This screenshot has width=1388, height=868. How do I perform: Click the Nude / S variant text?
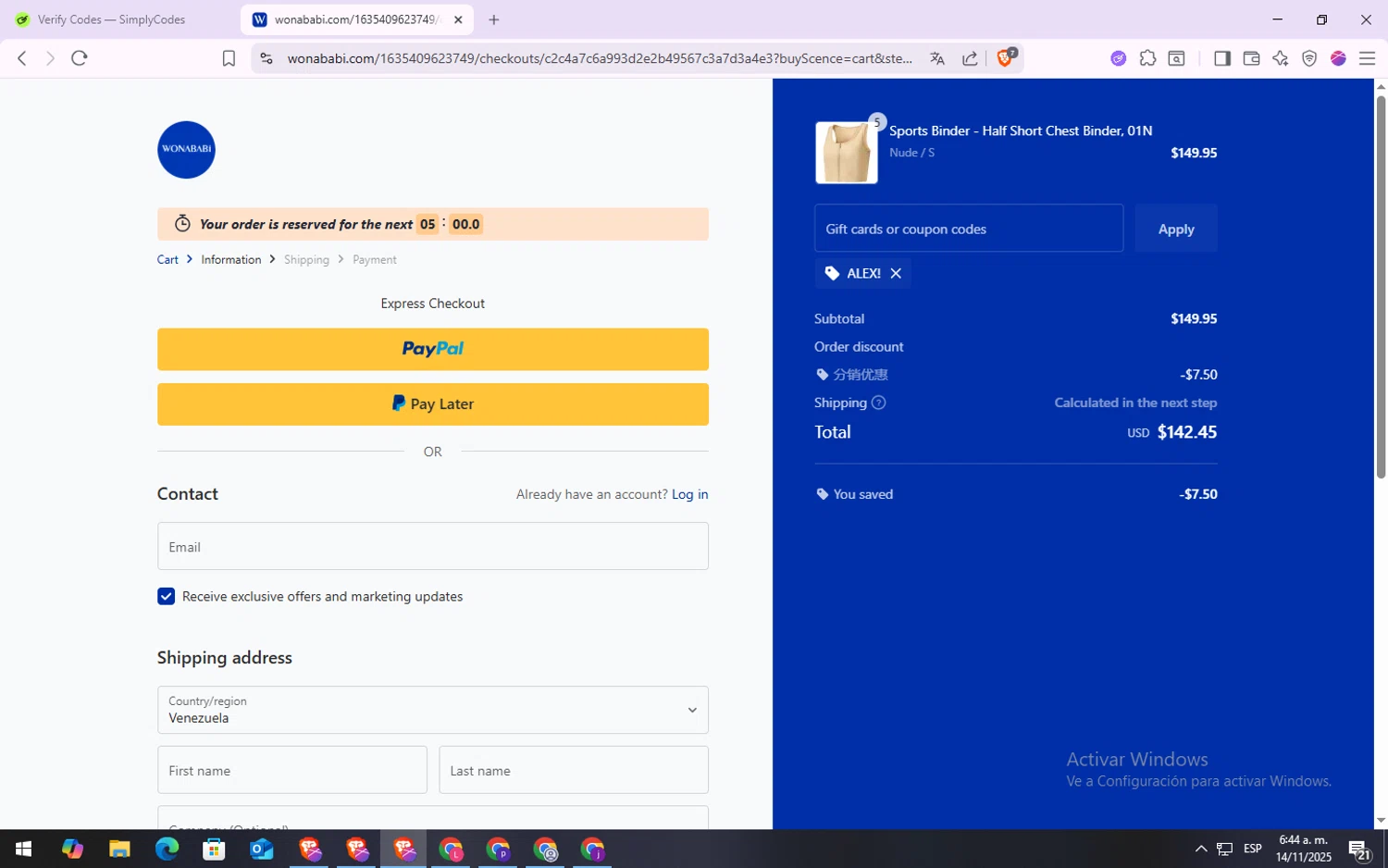(911, 153)
